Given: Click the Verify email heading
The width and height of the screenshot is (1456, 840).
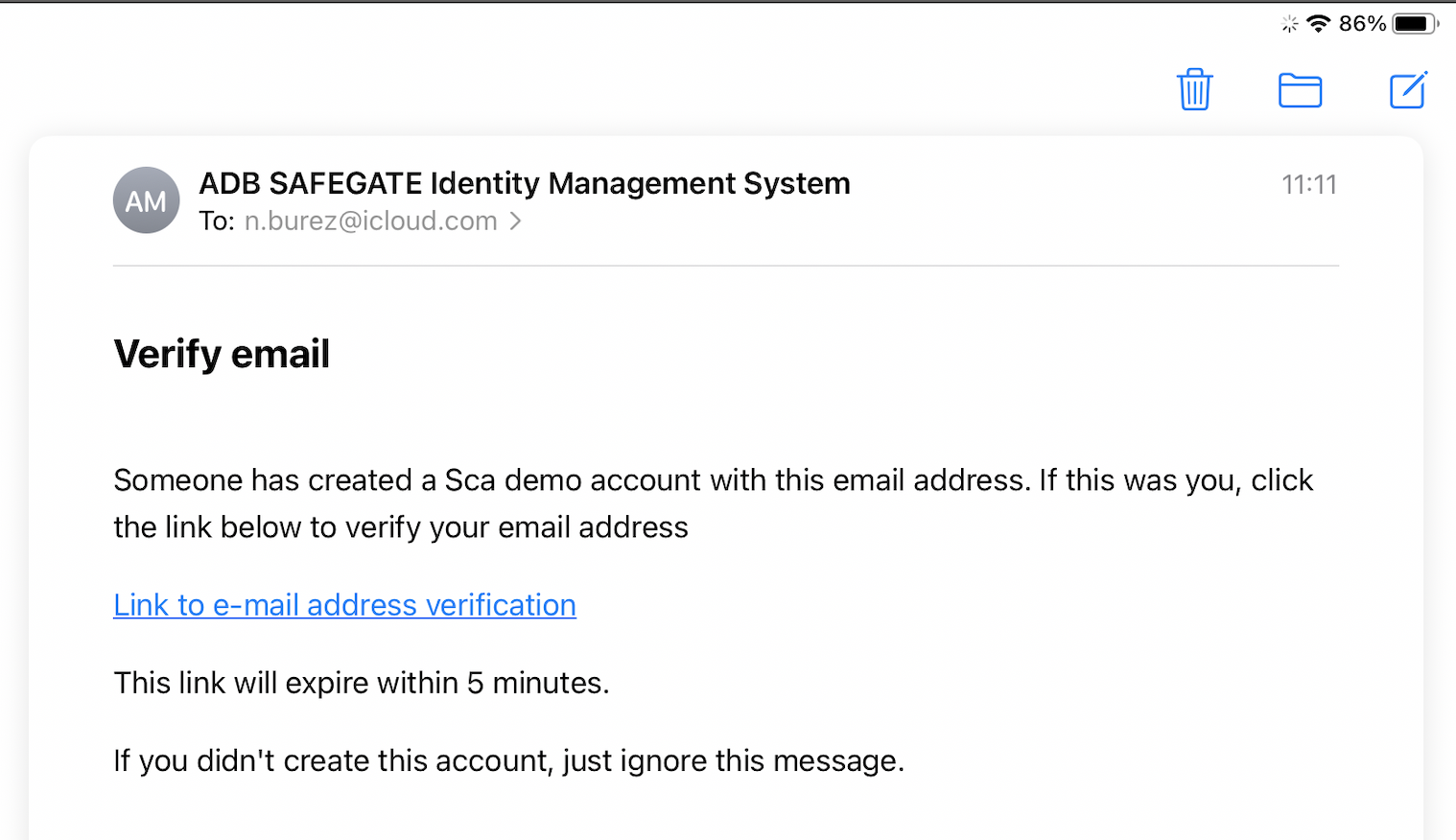Looking at the screenshot, I should point(222,354).
